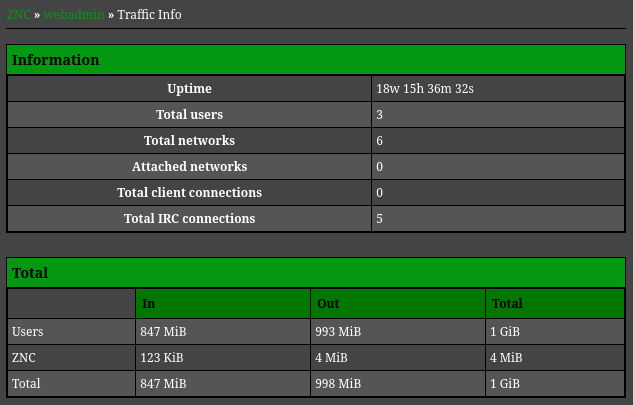Click the Total client connections label
The width and height of the screenshot is (633, 405).
click(x=189, y=193)
